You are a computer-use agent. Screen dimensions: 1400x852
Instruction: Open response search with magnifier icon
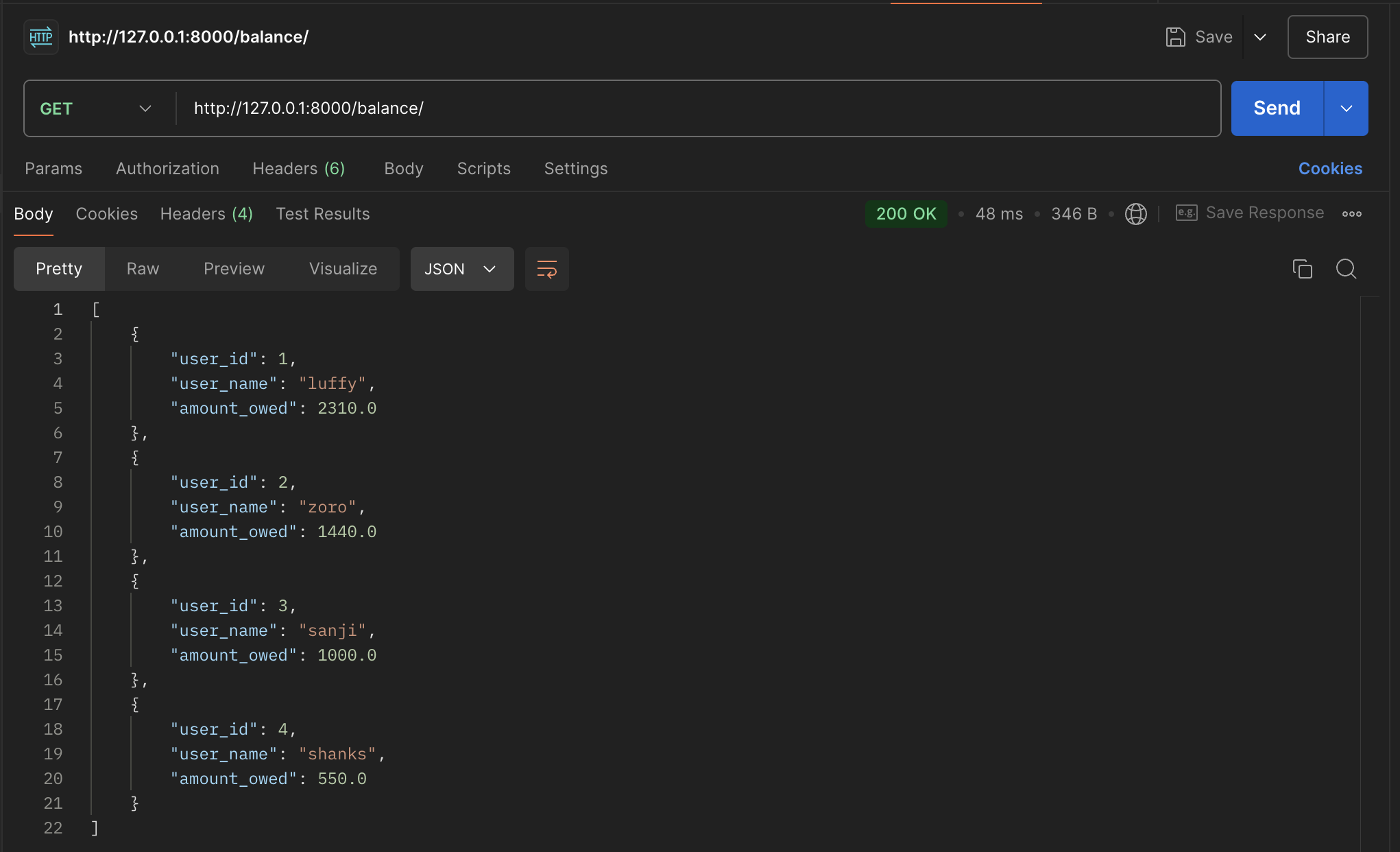coord(1346,269)
